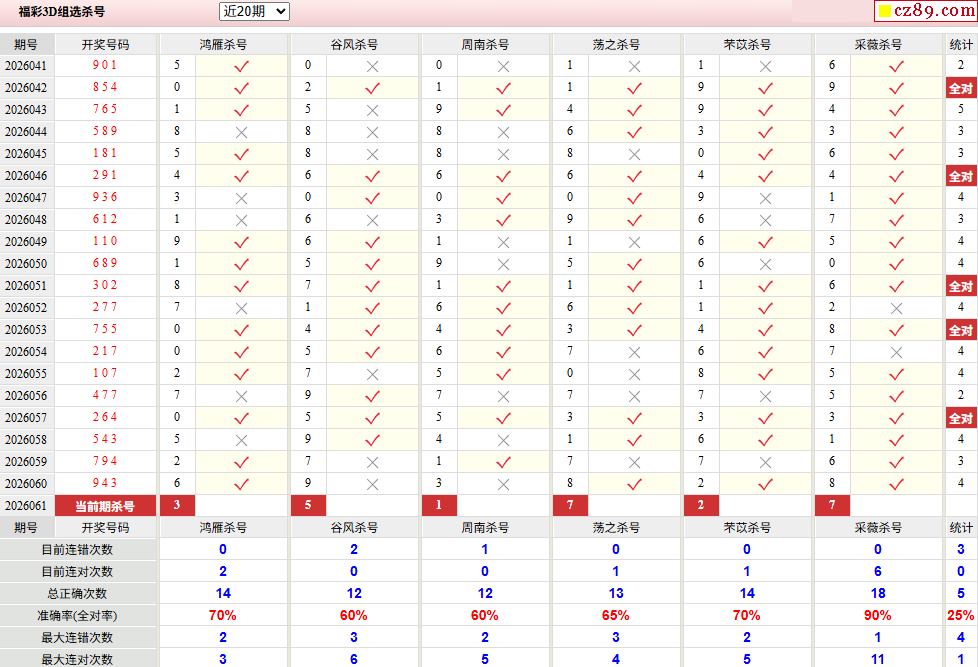This screenshot has width=978, height=667.
Task: Click the check mark for 周南杀号 in row 2026048
Action: coord(503,220)
